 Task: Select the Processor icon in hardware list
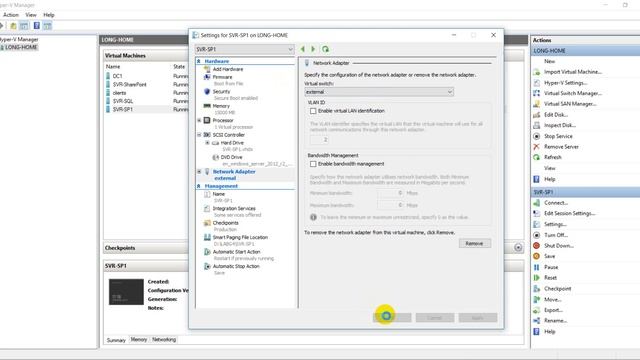pyautogui.click(x=207, y=120)
